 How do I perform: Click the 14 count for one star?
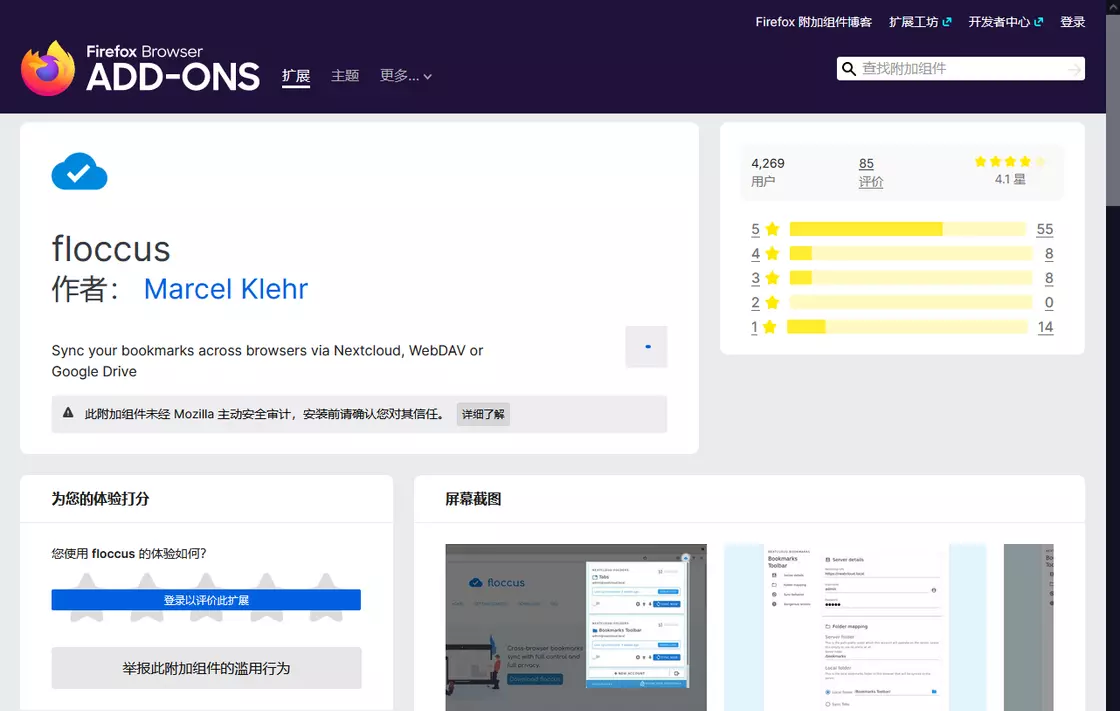1045,327
